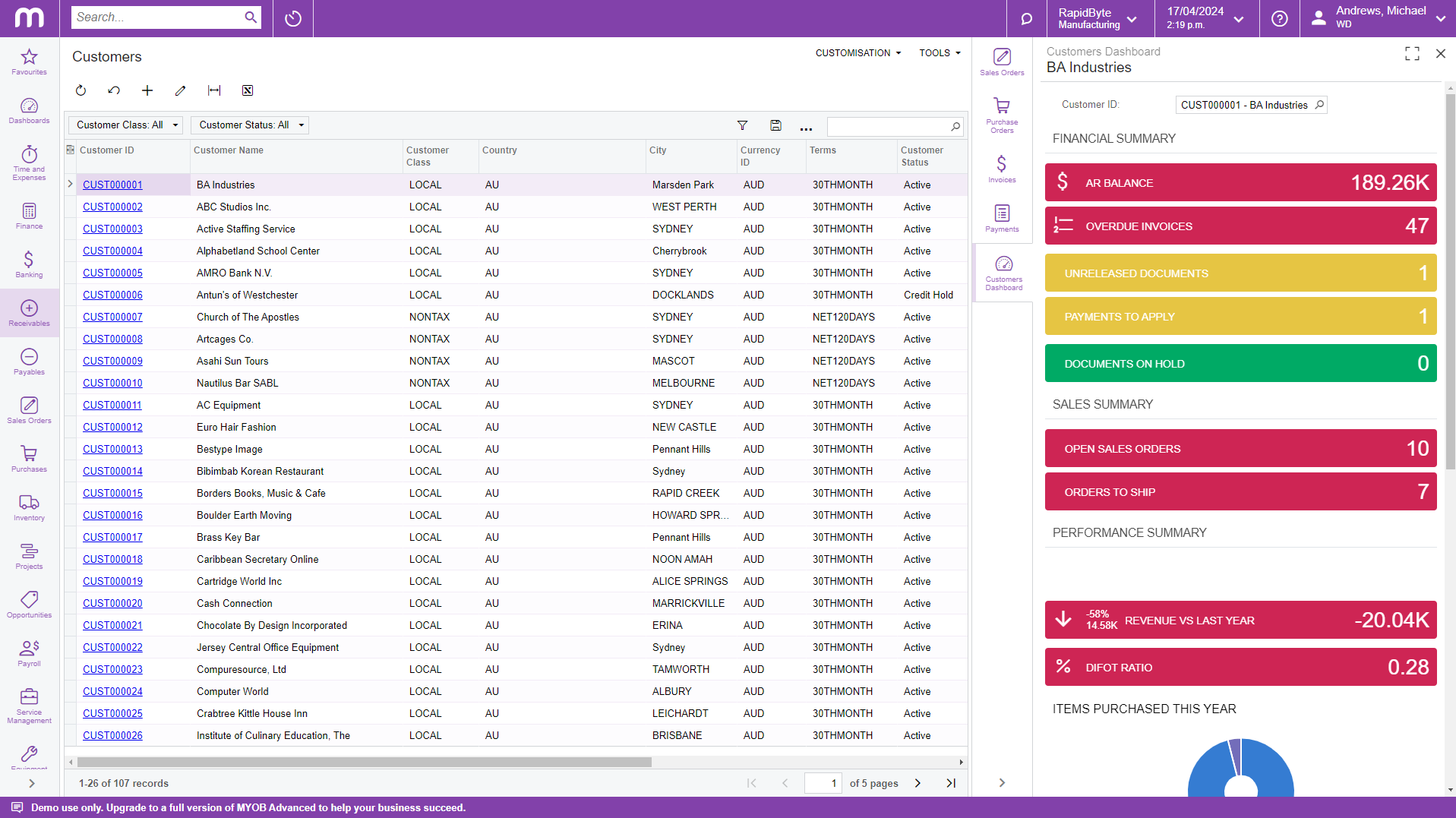Open the Customer Class filter dropdown
This screenshot has height=818, width=1456.
coord(125,125)
